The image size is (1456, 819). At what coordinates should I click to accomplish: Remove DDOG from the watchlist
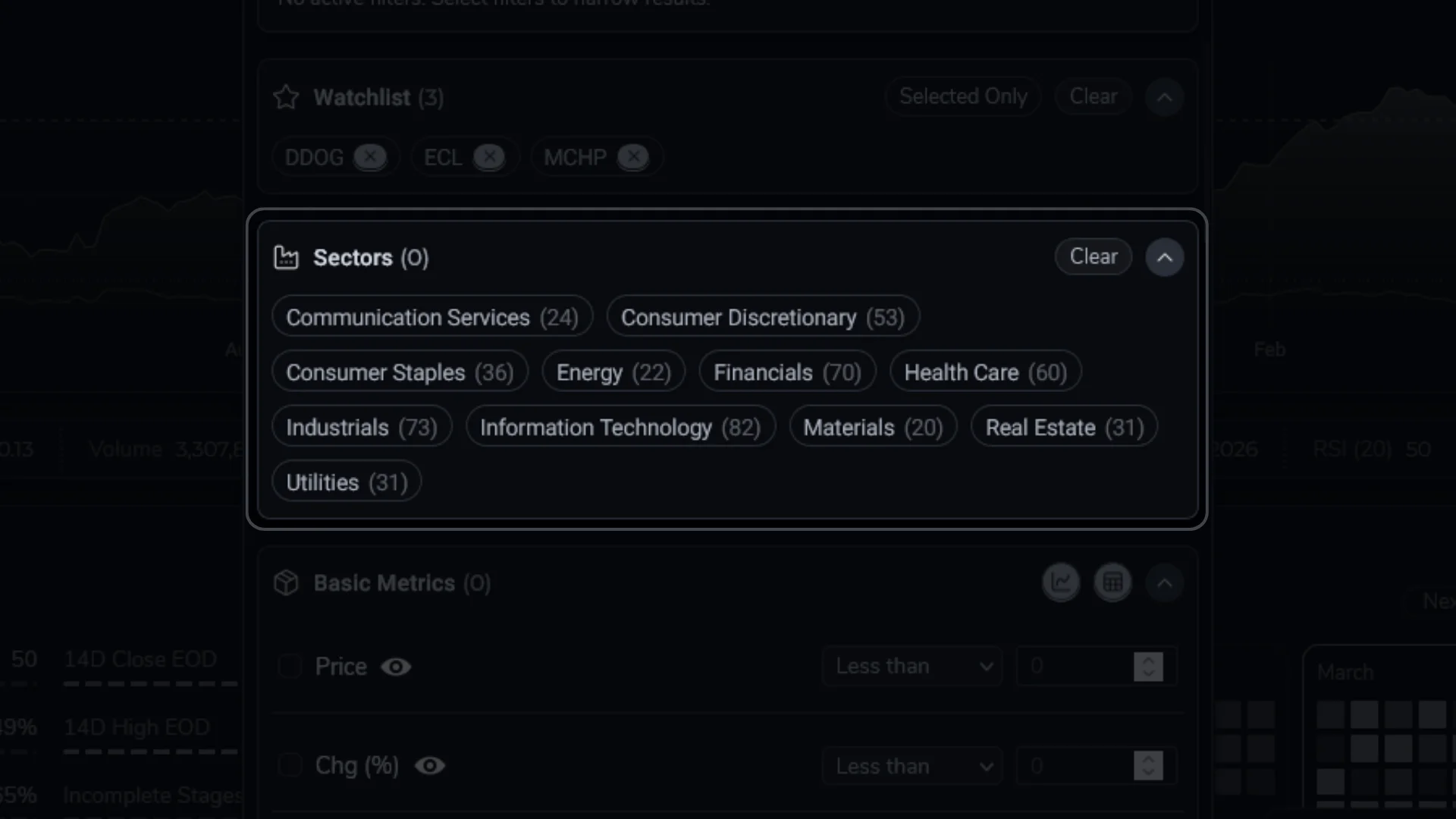[x=370, y=157]
